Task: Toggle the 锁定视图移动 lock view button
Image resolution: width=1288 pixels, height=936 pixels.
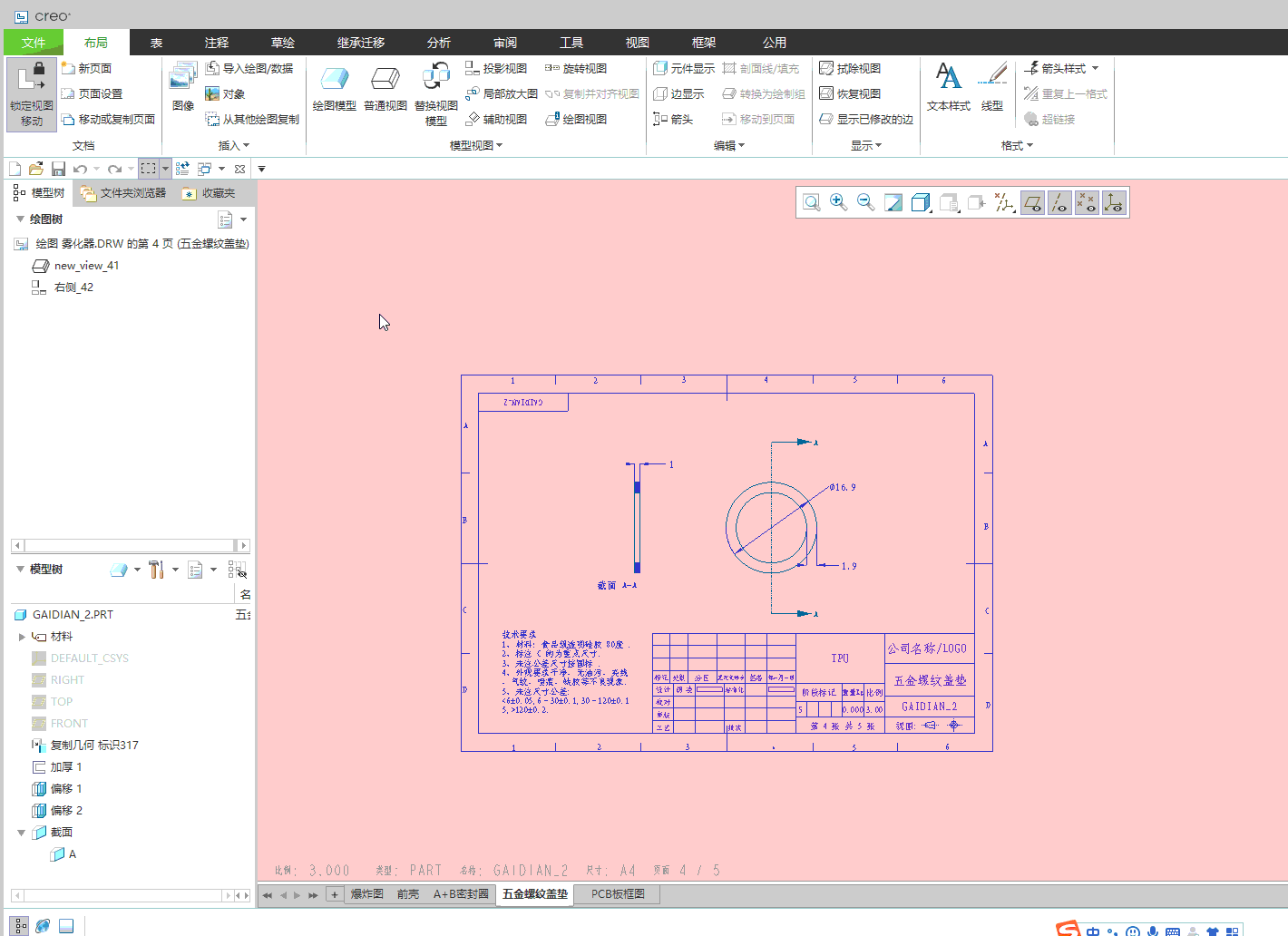Action: tap(32, 94)
